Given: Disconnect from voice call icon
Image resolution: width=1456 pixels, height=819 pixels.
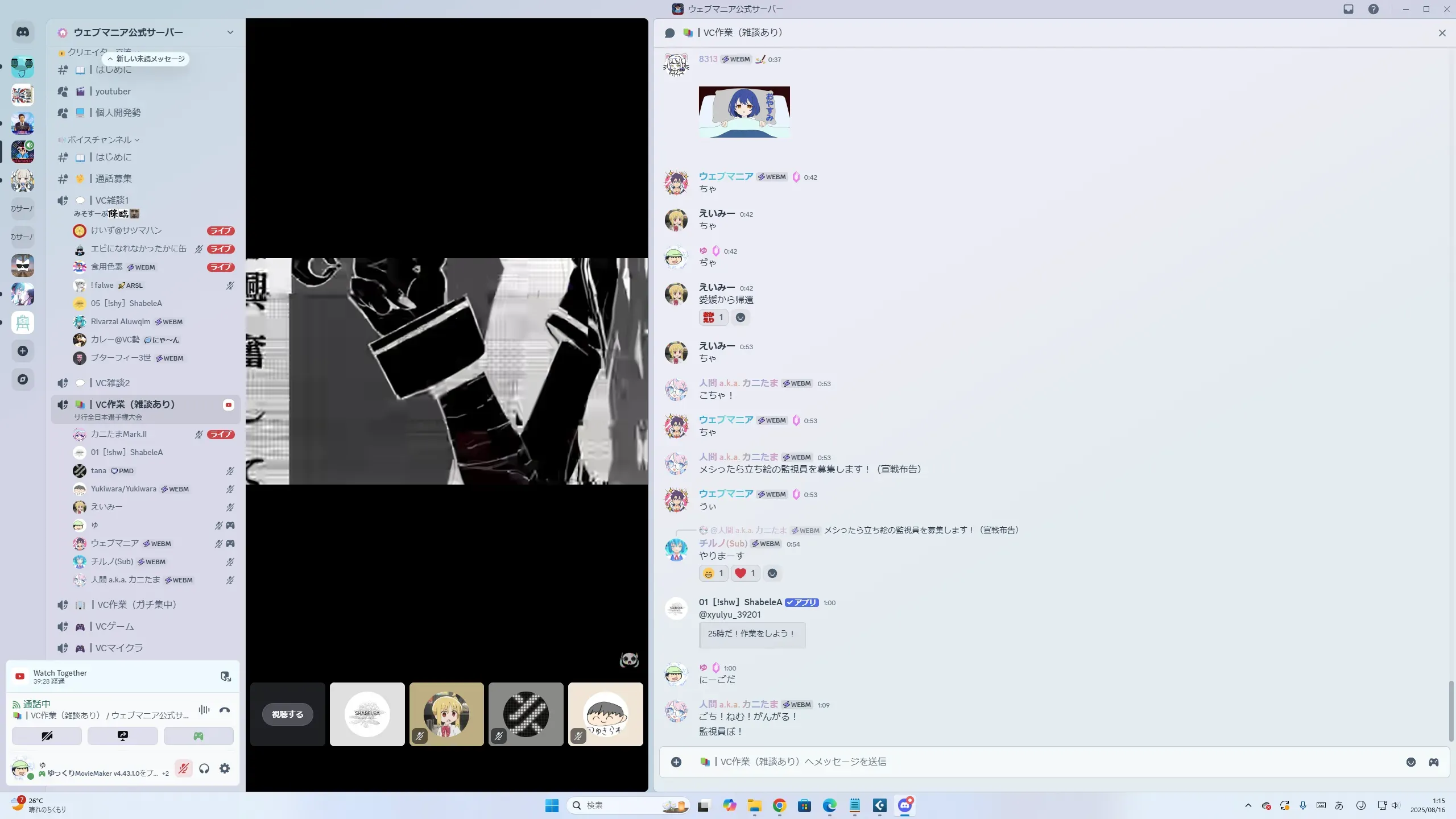Looking at the screenshot, I should (225, 710).
